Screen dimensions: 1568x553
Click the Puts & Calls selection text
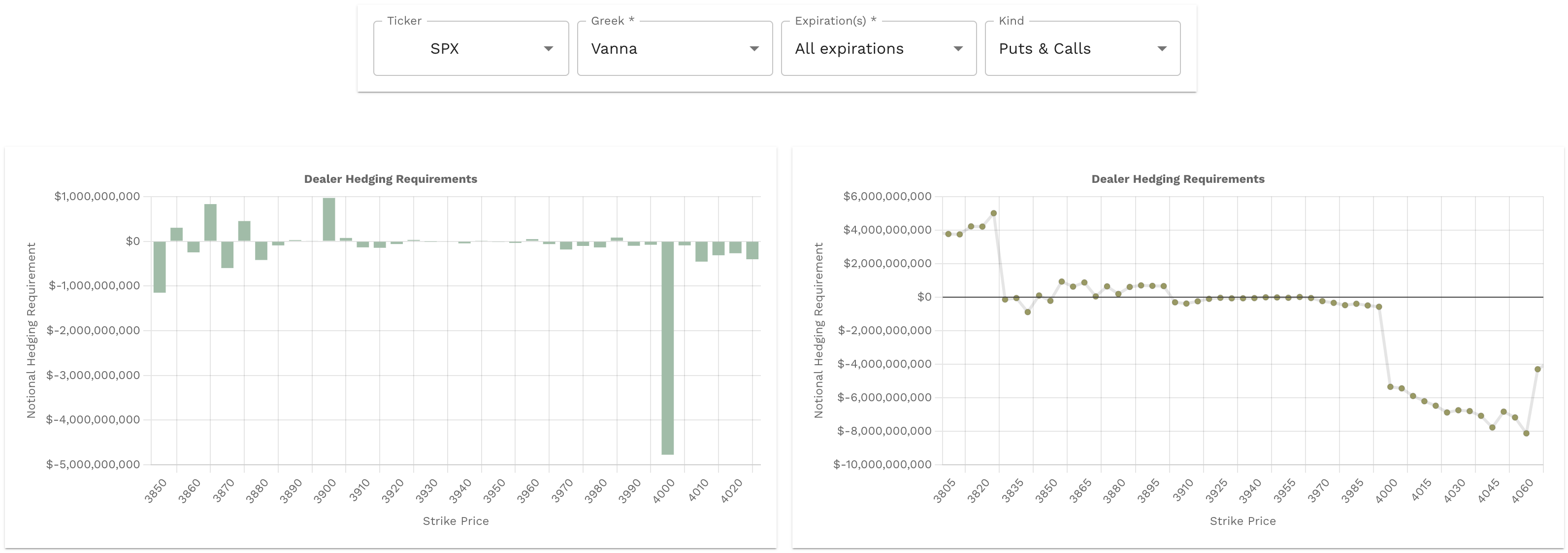pyautogui.click(x=1045, y=49)
